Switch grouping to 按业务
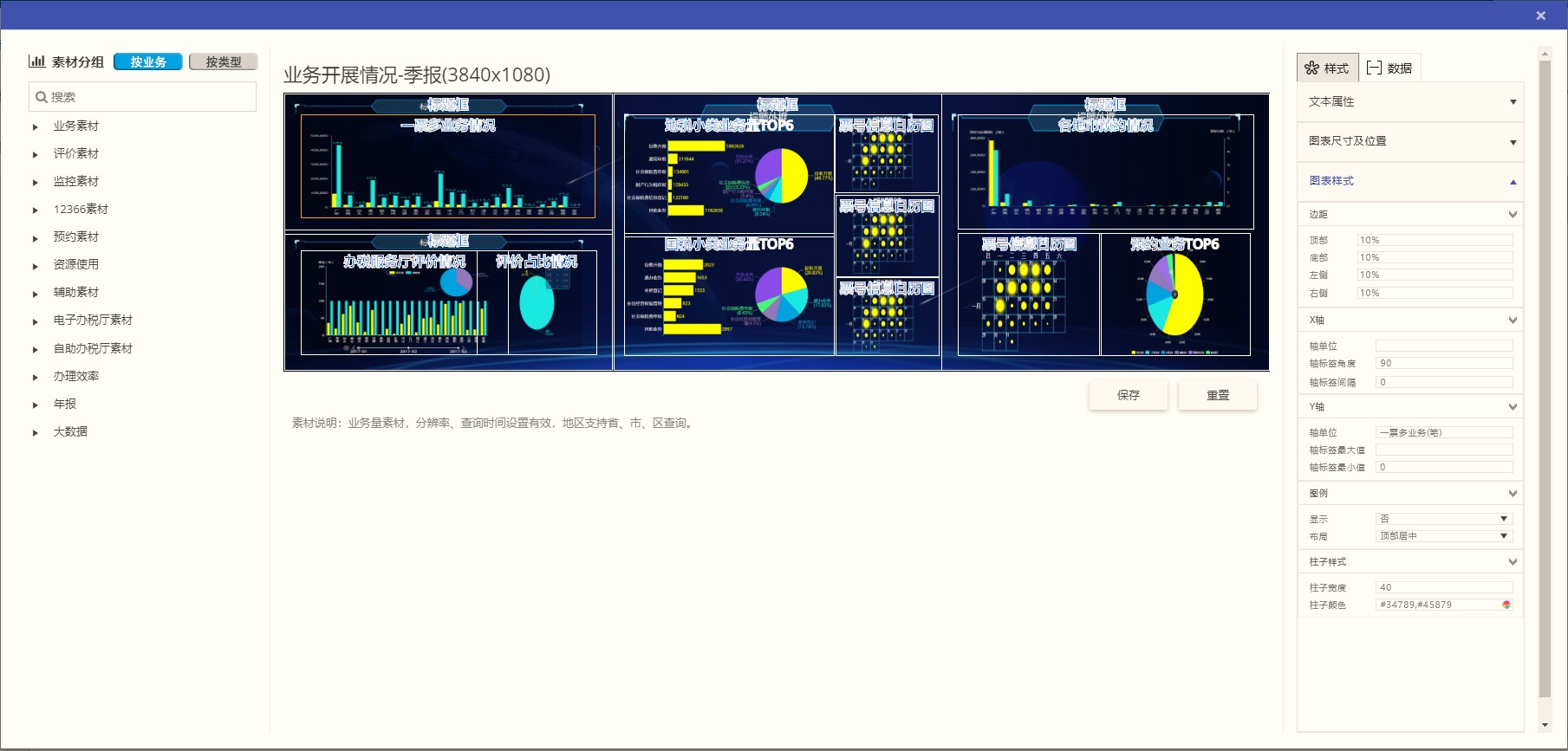Viewport: 1568px width, 751px height. click(x=148, y=62)
